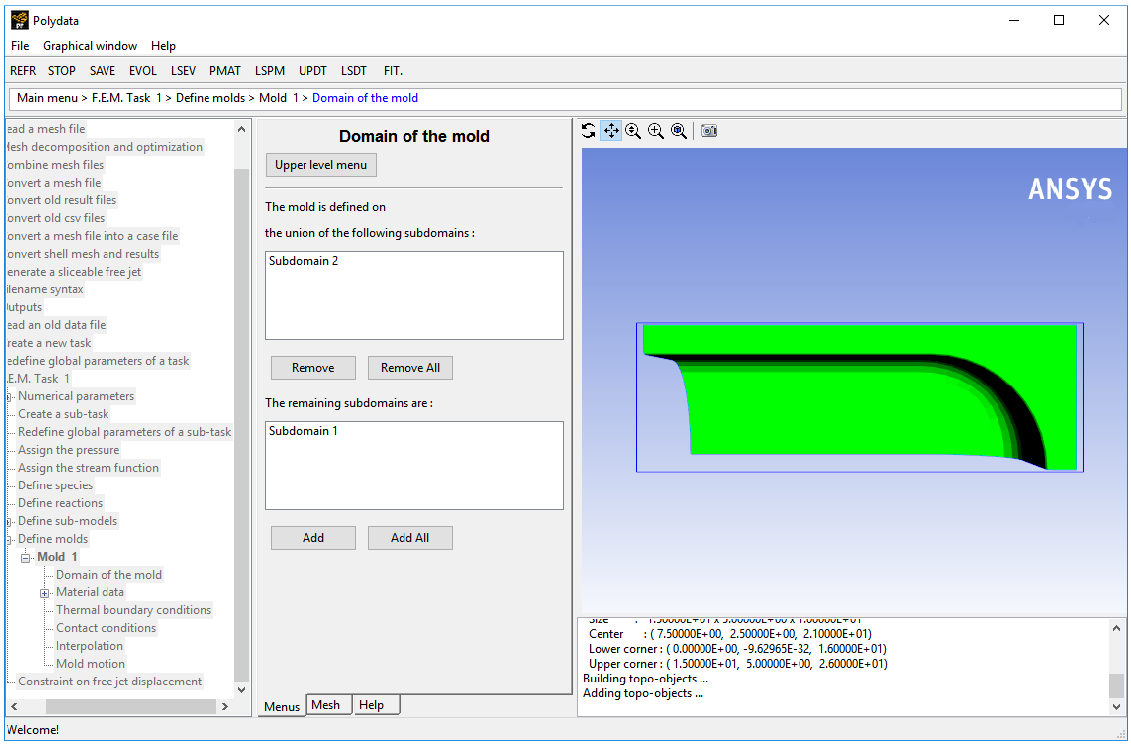Select the pan view tool
The height and width of the screenshot is (744, 1131).
(611, 130)
